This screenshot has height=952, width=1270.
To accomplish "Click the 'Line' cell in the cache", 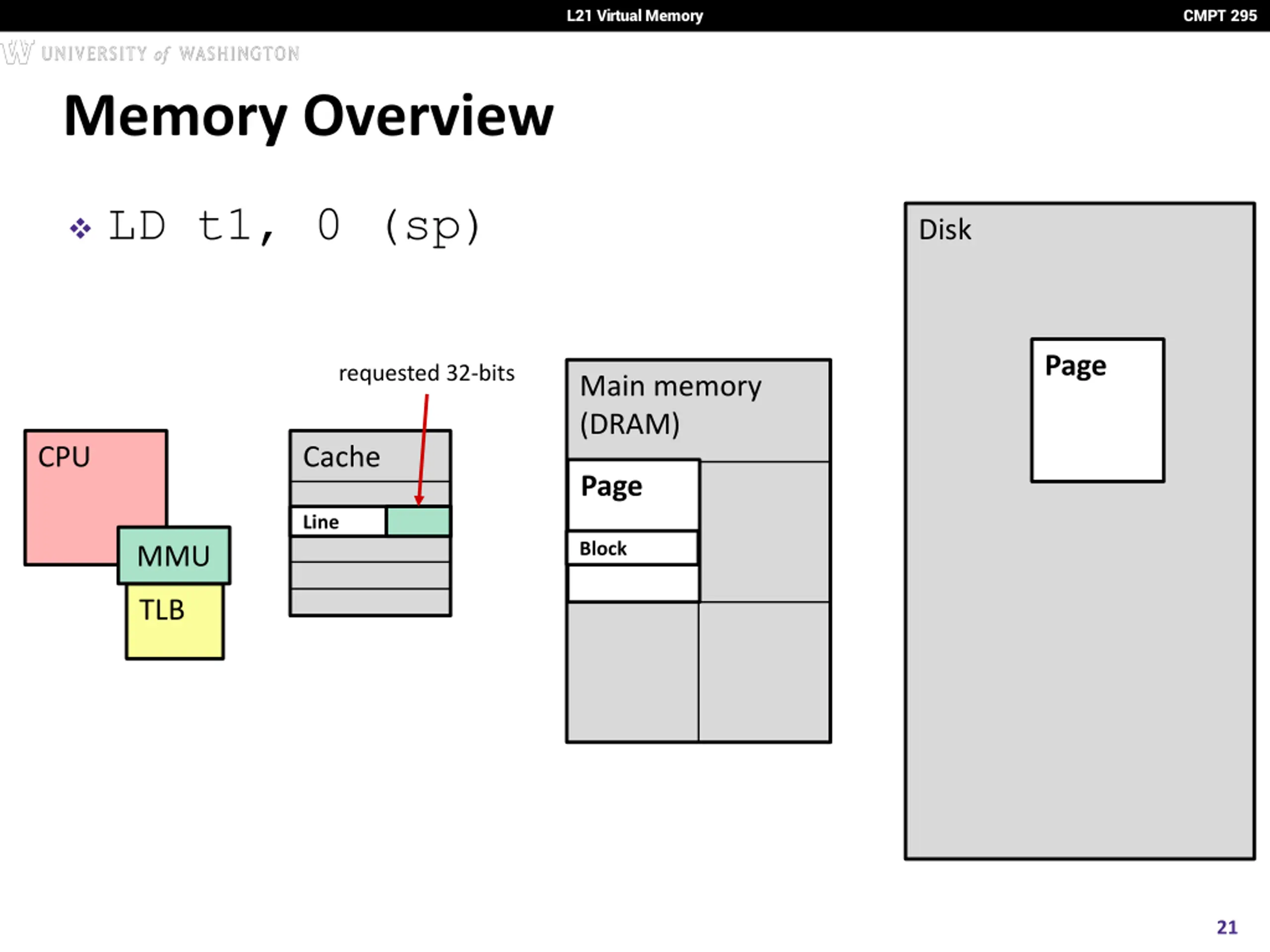I will click(x=338, y=522).
